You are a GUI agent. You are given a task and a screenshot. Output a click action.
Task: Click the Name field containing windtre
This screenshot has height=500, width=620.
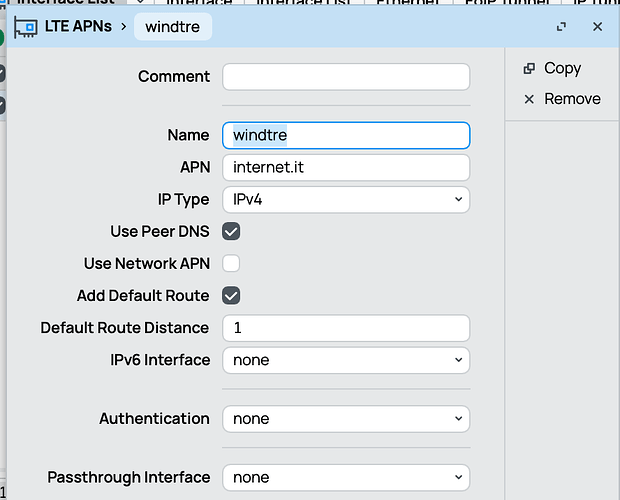click(346, 136)
